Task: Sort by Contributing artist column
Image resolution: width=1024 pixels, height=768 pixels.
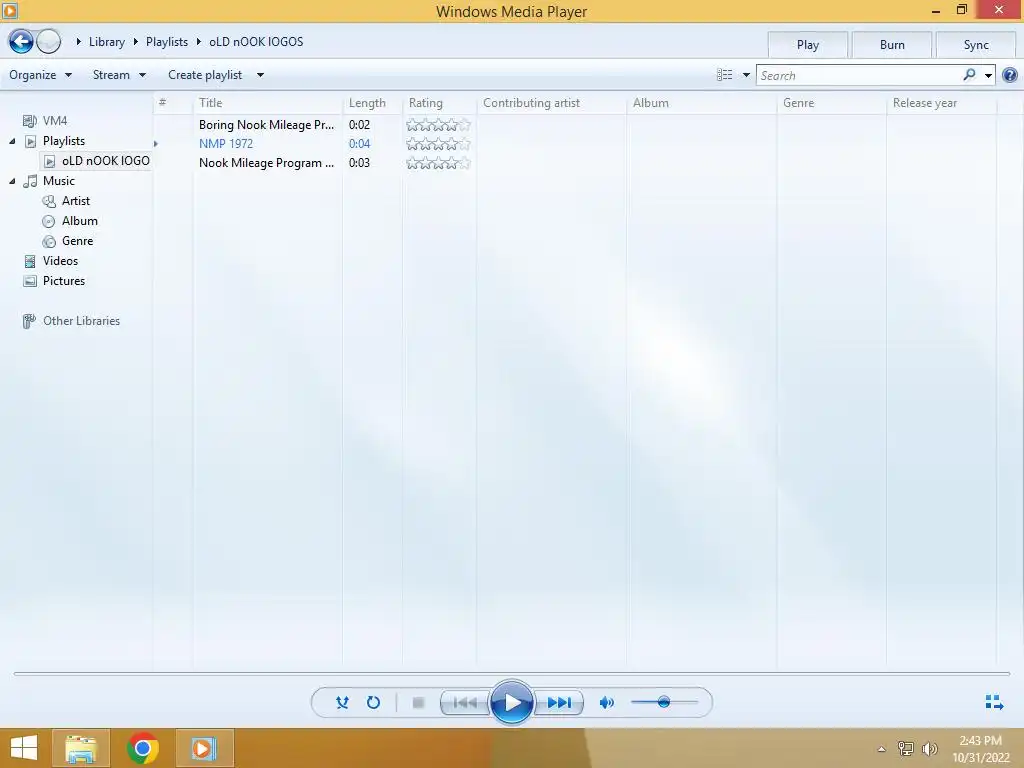Action: 552,103
